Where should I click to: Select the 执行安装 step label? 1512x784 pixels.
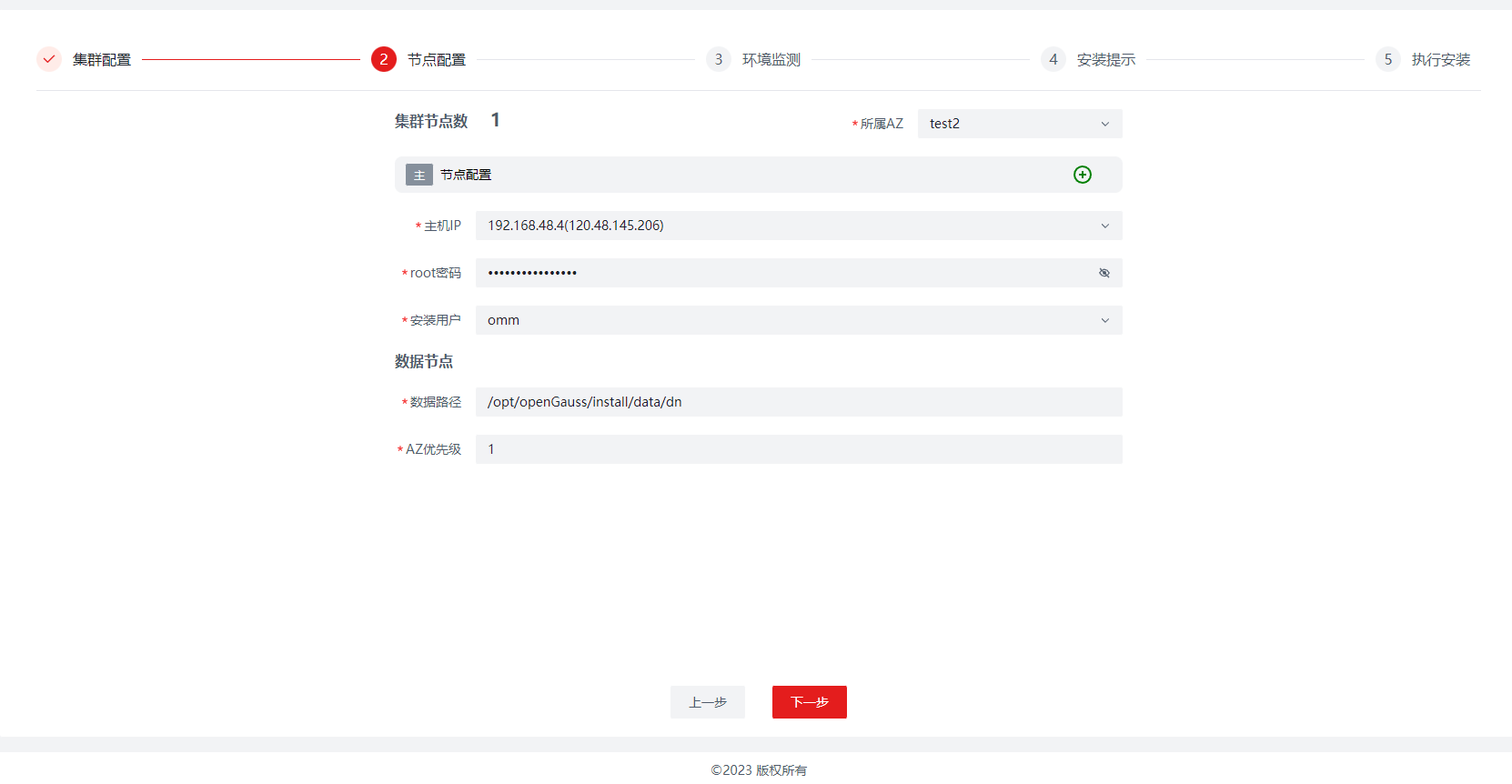pos(1440,60)
